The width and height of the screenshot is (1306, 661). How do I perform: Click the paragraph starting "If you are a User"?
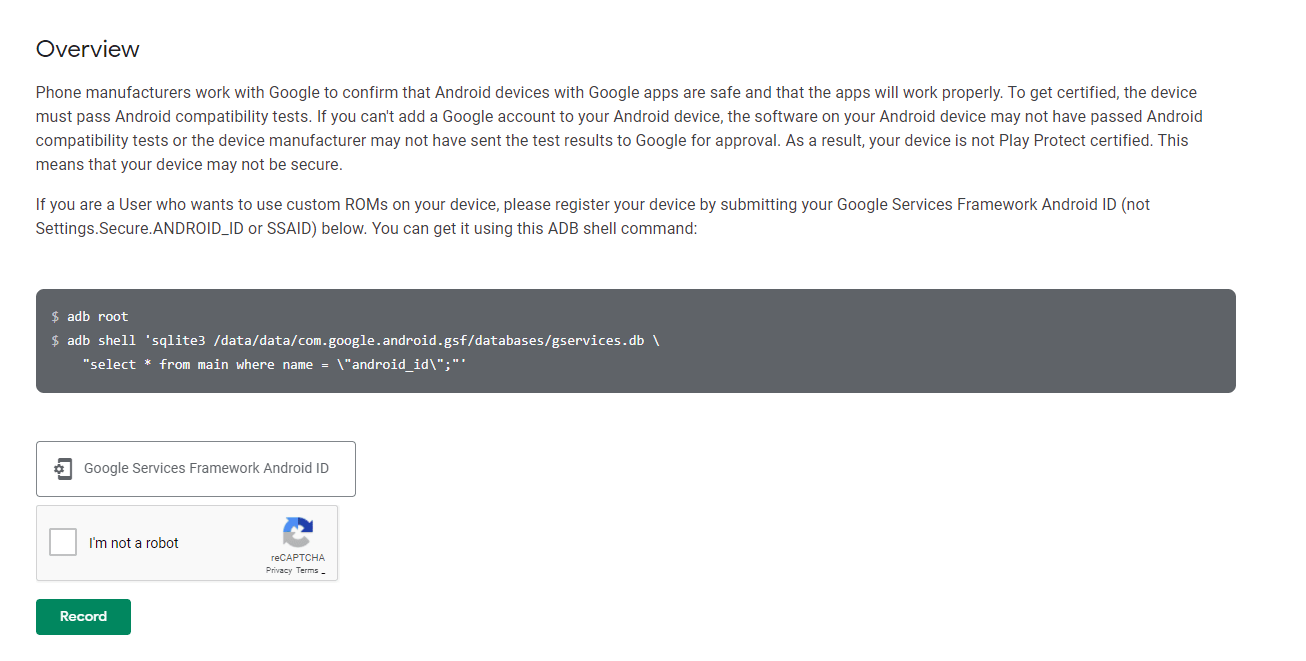click(593, 216)
